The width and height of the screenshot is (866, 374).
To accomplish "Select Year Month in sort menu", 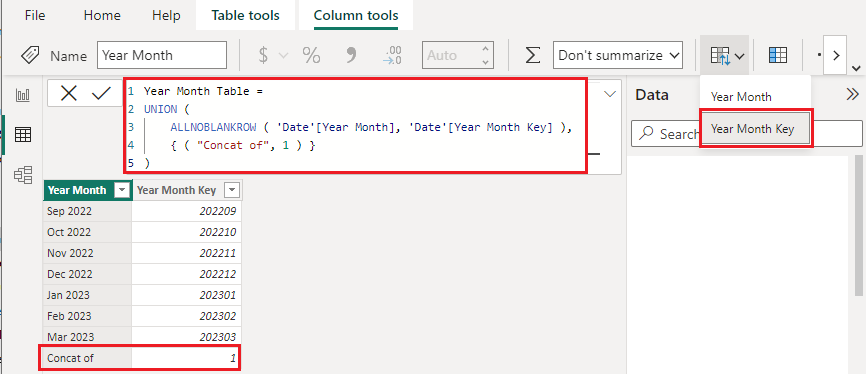I will (x=741, y=97).
